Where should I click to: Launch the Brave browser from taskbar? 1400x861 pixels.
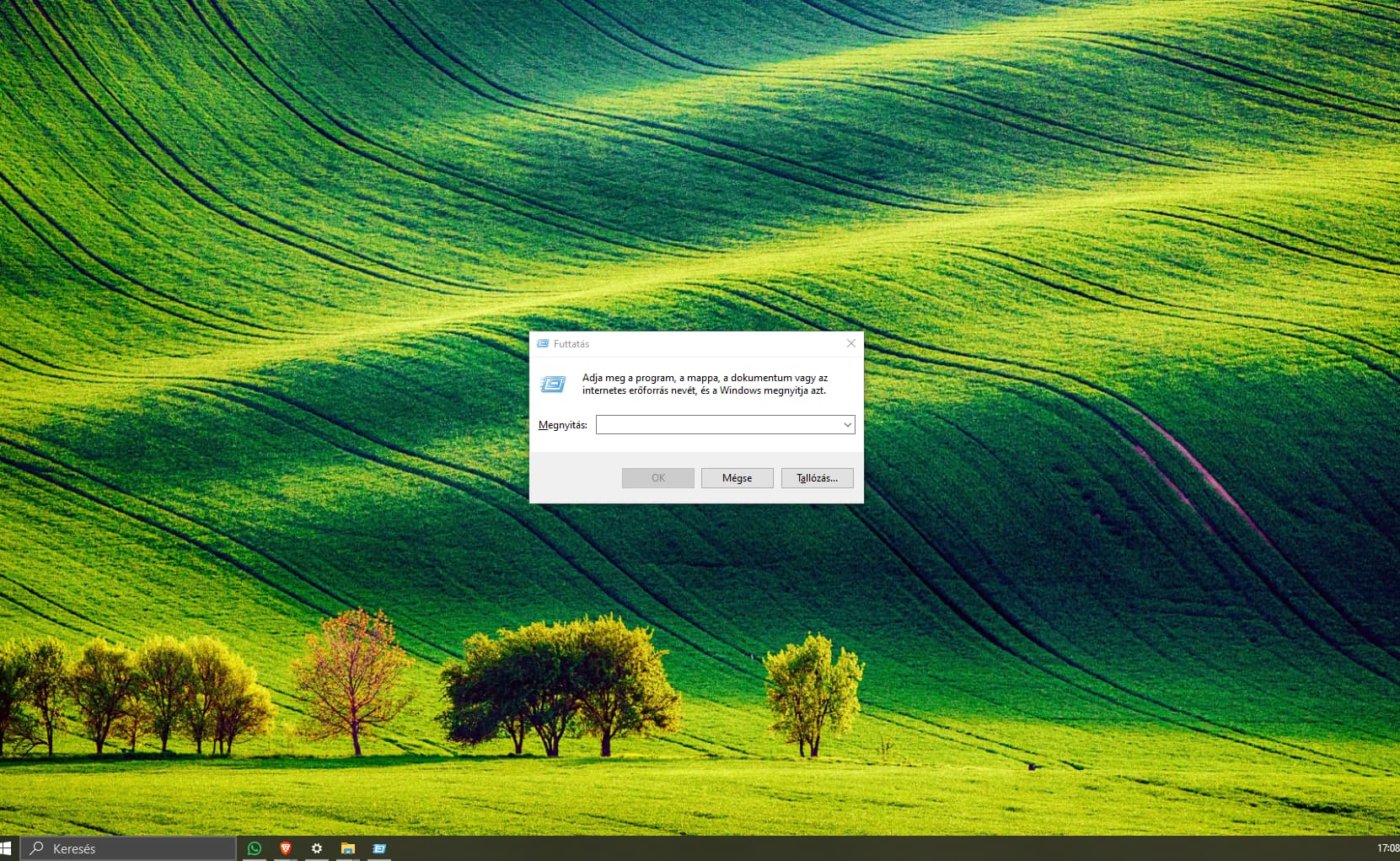pyautogui.click(x=286, y=848)
